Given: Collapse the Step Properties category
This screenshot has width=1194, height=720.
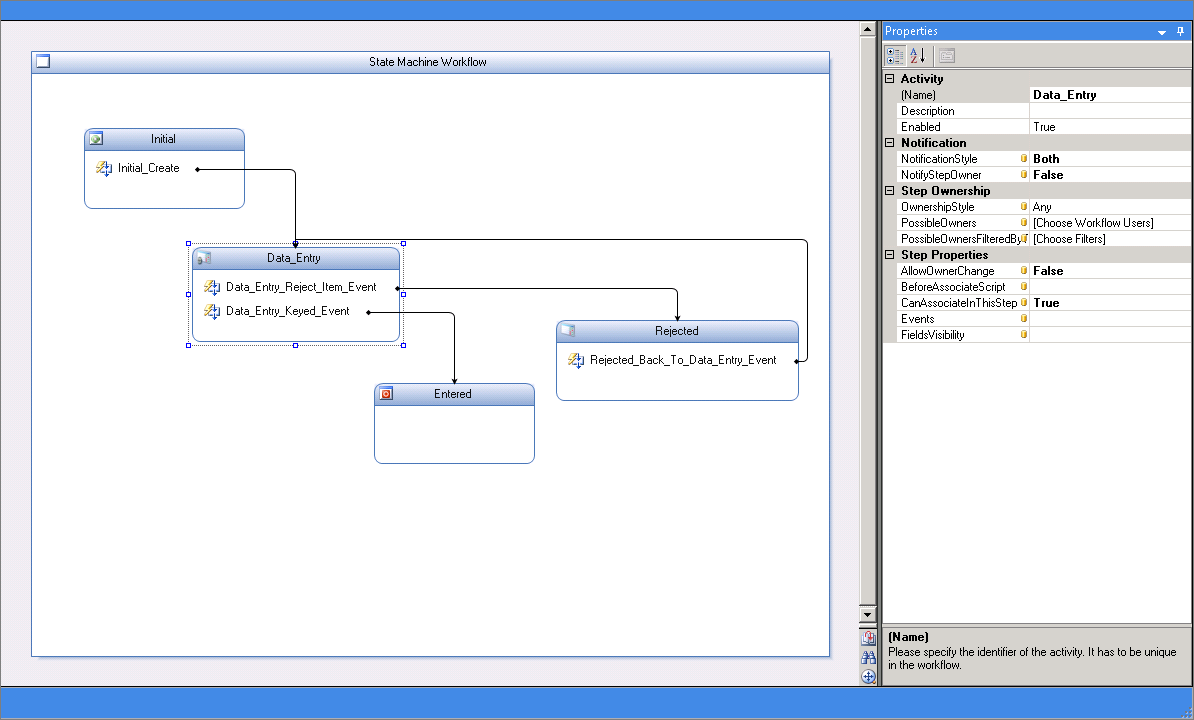Looking at the screenshot, I should click(x=889, y=254).
